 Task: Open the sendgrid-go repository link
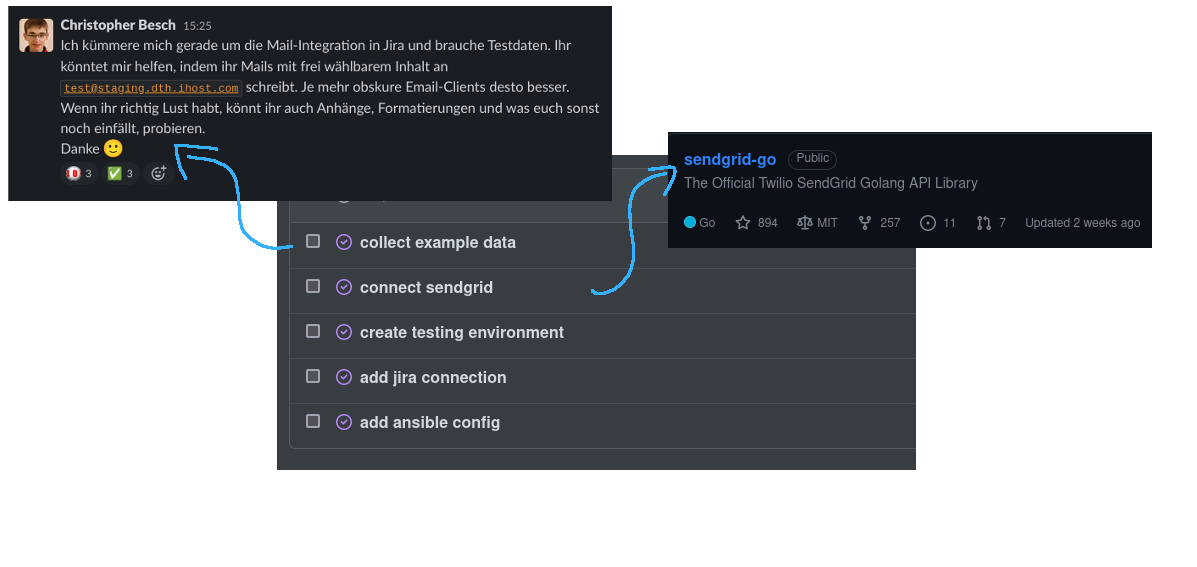(730, 160)
